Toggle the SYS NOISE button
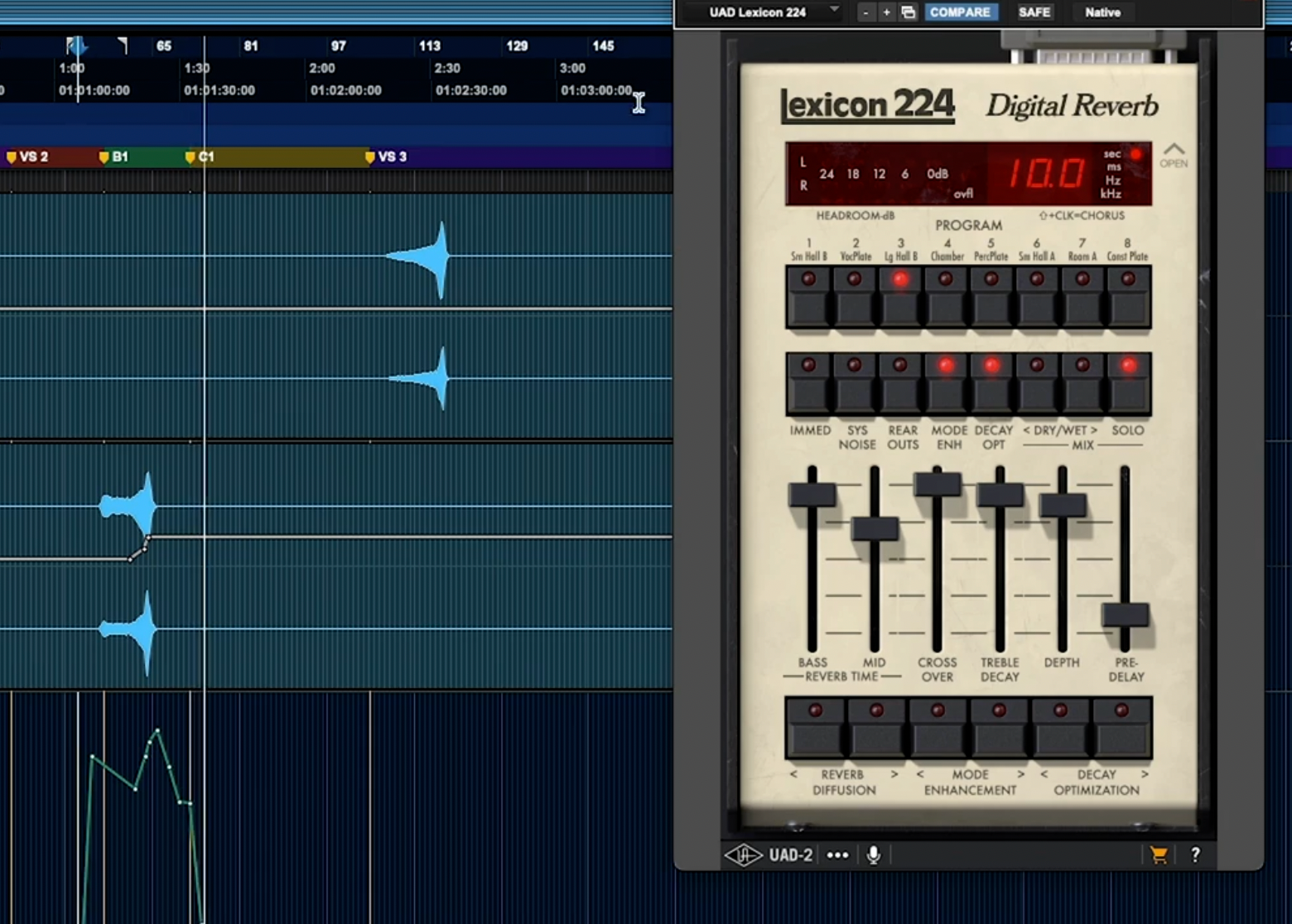 click(x=855, y=385)
